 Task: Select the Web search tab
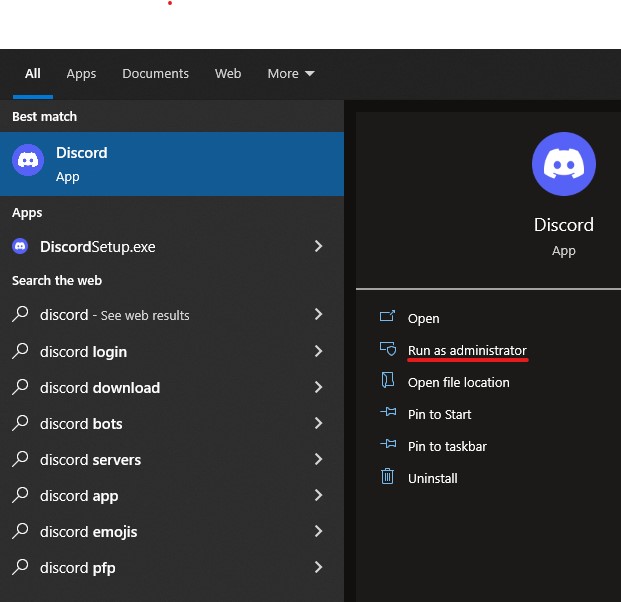228,74
